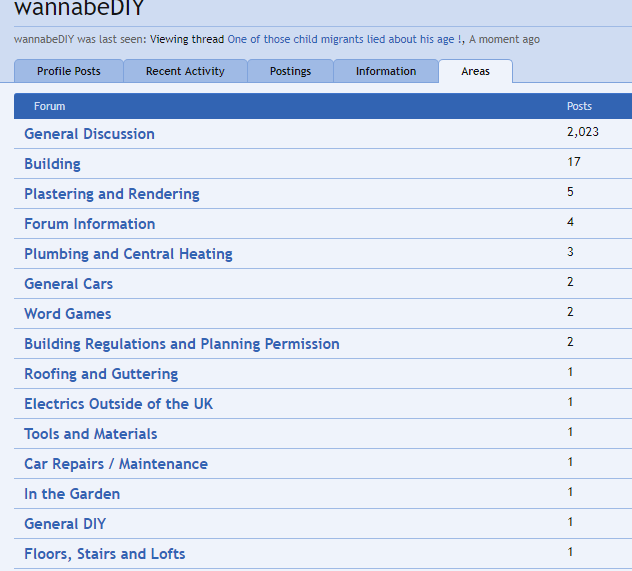The width and height of the screenshot is (632, 571).
Task: Open Floors, Stairs and Lofts forum
Action: (105, 554)
